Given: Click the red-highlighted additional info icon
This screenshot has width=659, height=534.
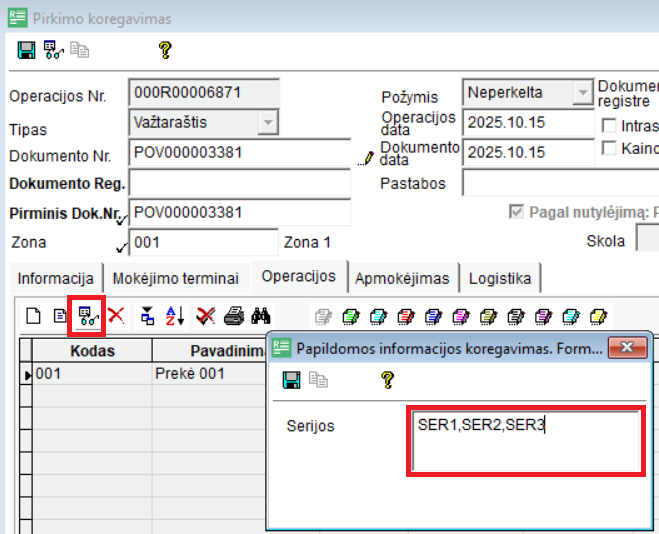Looking at the screenshot, I should point(88,316).
